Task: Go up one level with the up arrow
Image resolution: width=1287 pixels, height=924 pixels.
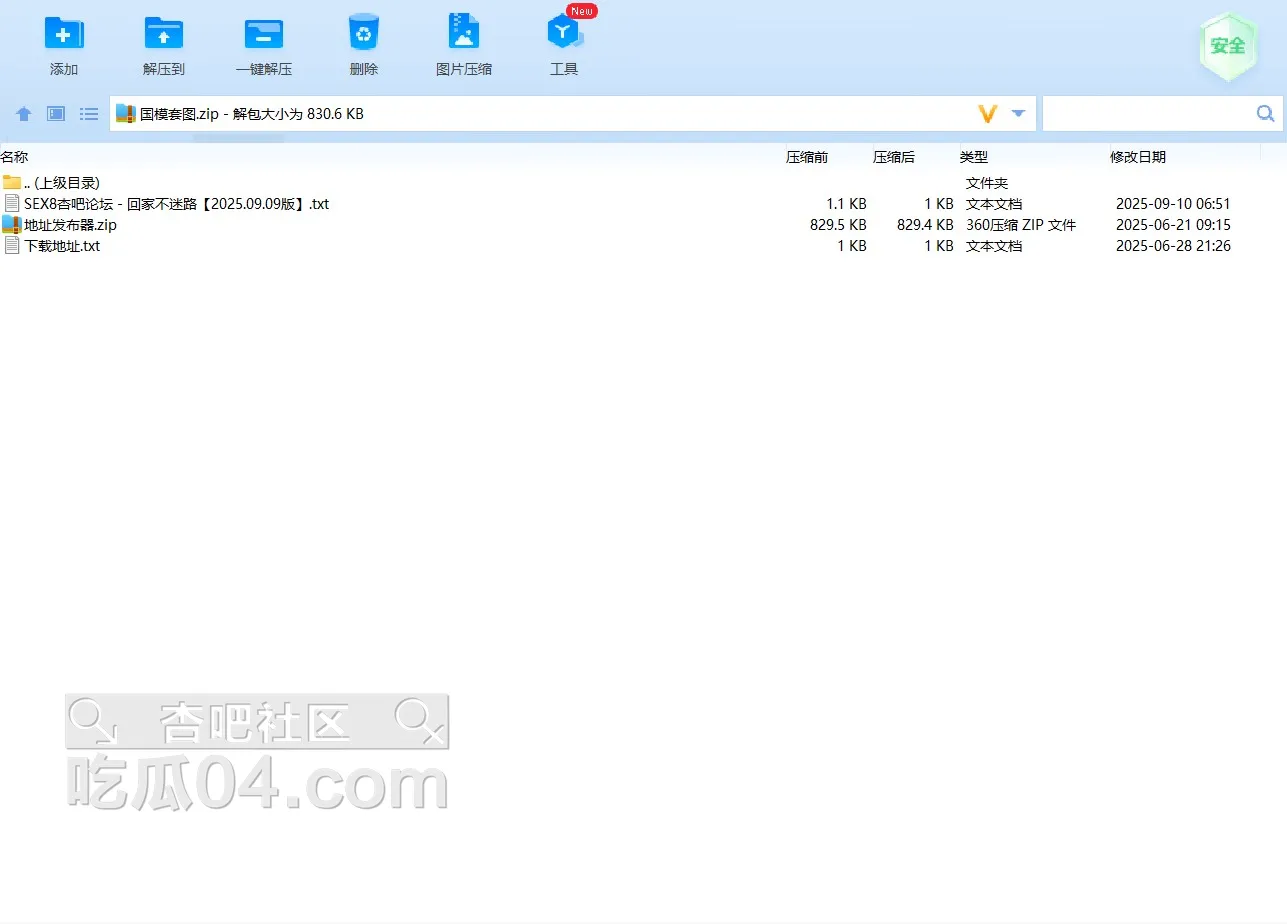Action: [24, 114]
